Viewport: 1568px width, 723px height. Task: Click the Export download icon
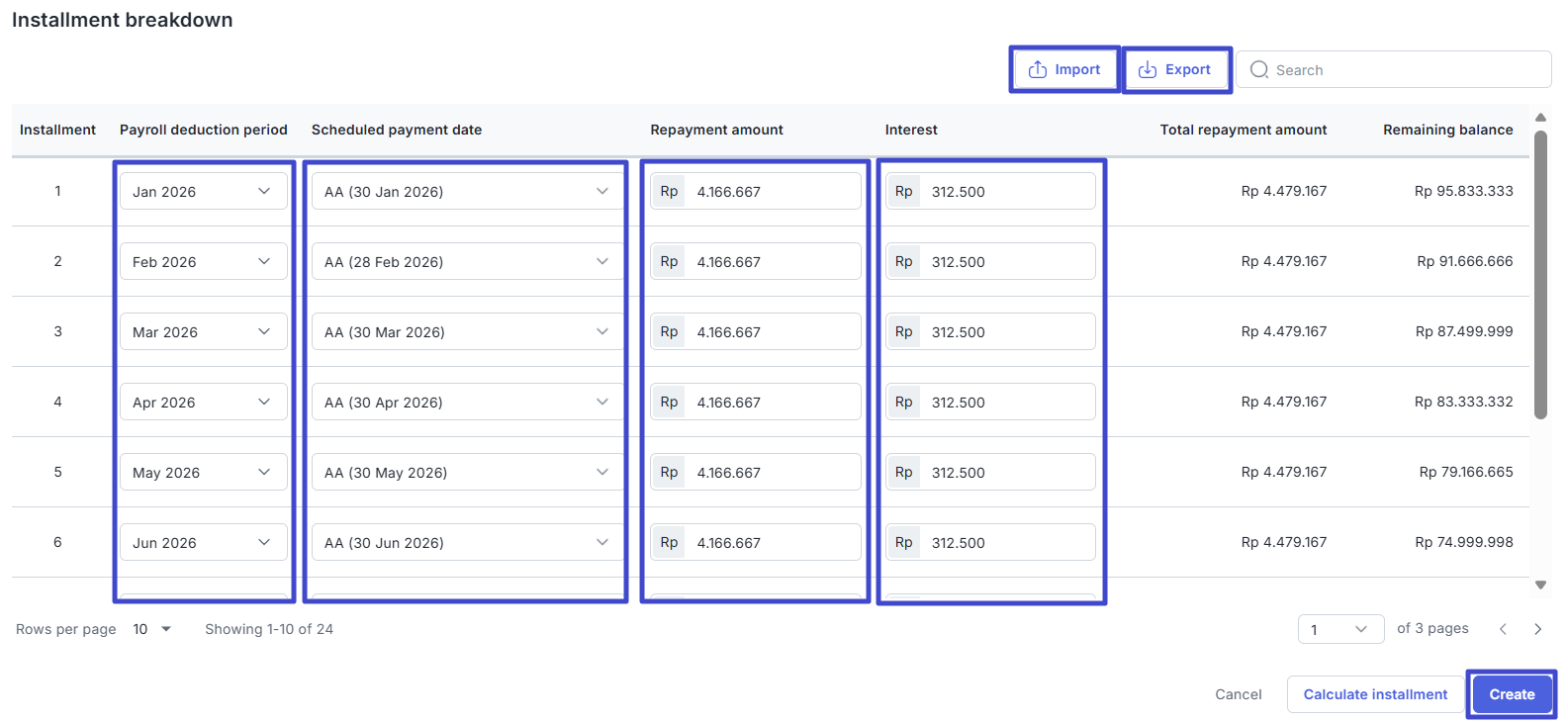[x=1148, y=70]
